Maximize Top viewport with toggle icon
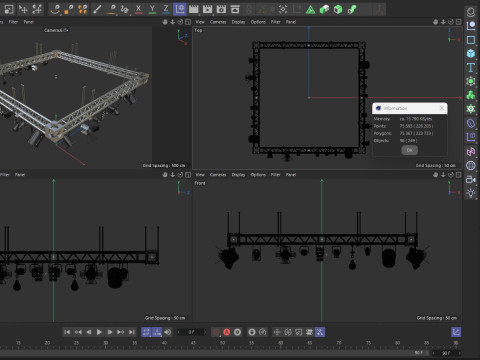This screenshot has height=360, width=480. 459,22
